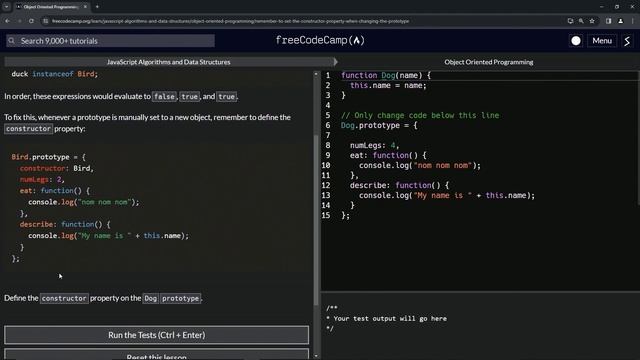Click the browser forward arrow
The width and height of the screenshot is (640, 360).
pos(19,21)
